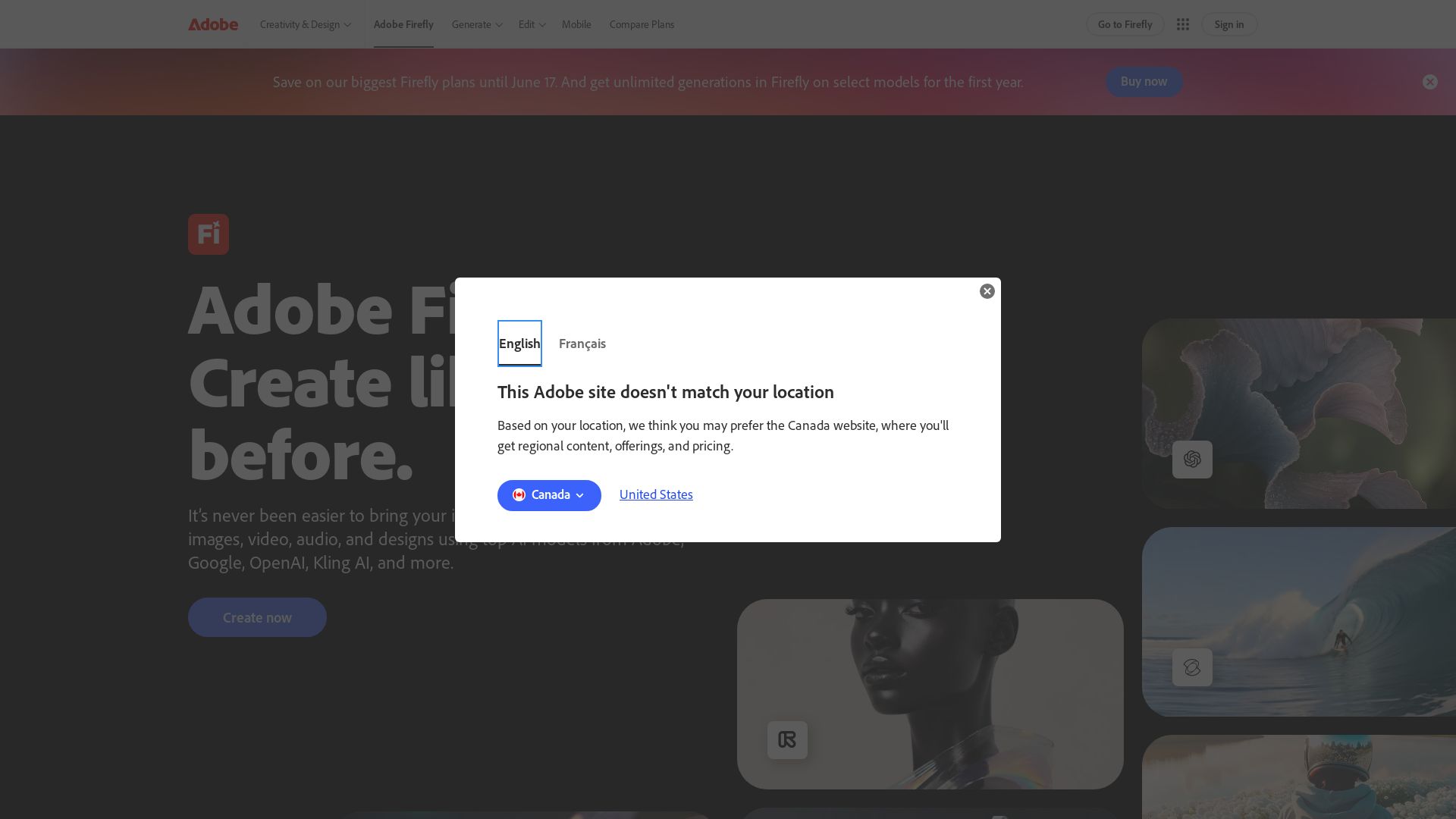This screenshot has height=819, width=1456.
Task: Click Go to Firefly button
Action: (x=1125, y=24)
